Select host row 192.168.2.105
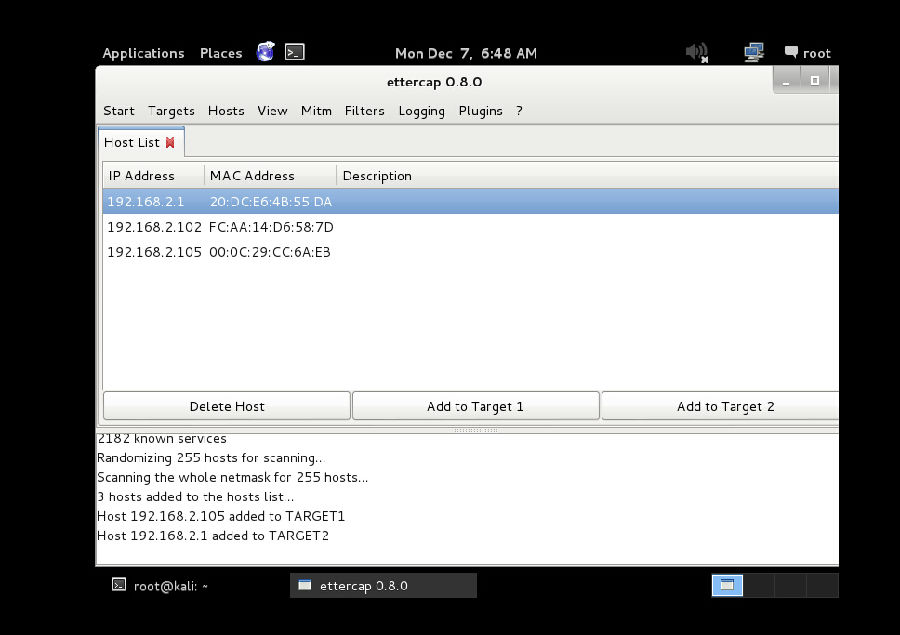This screenshot has height=635, width=900. [471, 252]
